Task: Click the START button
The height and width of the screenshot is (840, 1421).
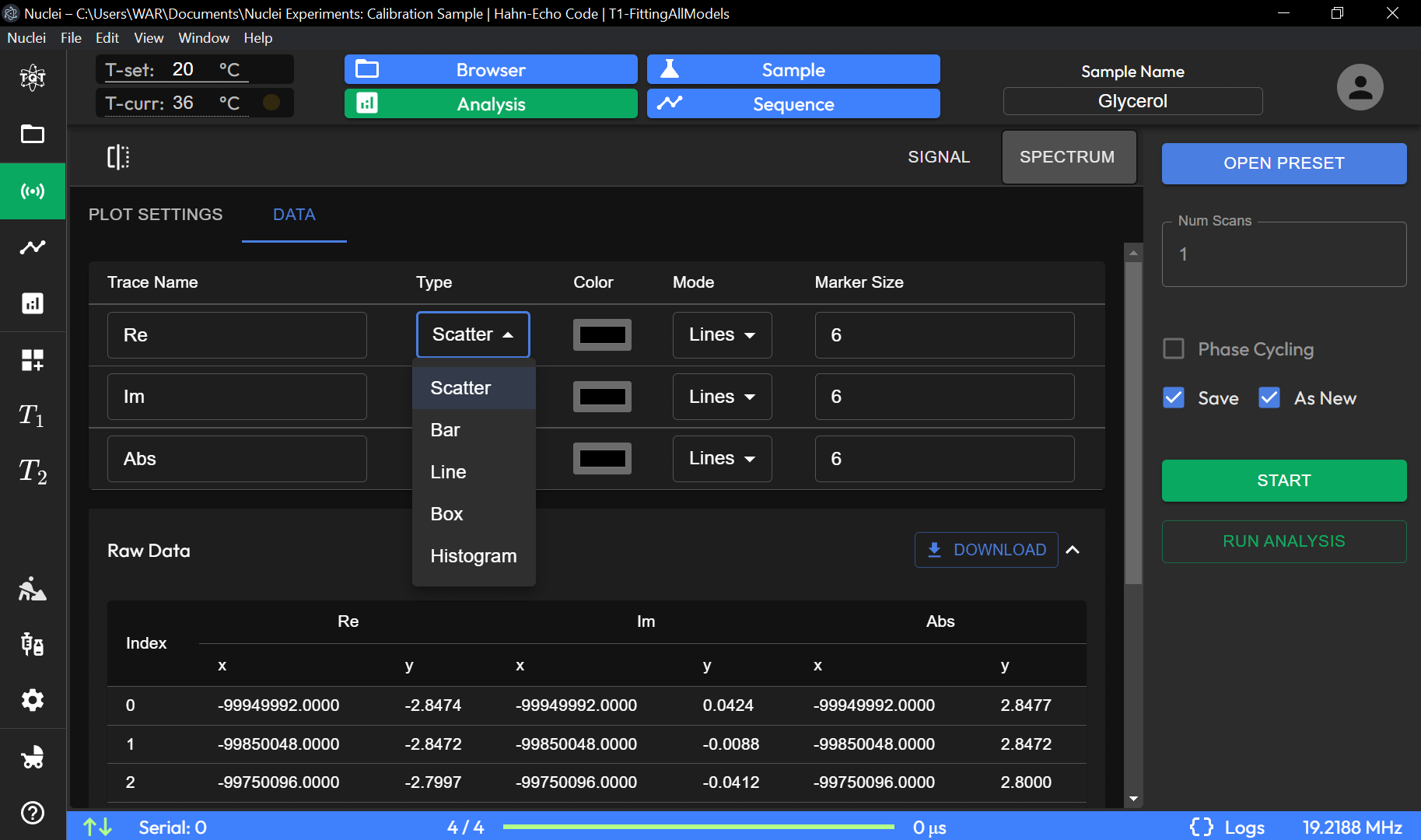Action: click(x=1284, y=481)
